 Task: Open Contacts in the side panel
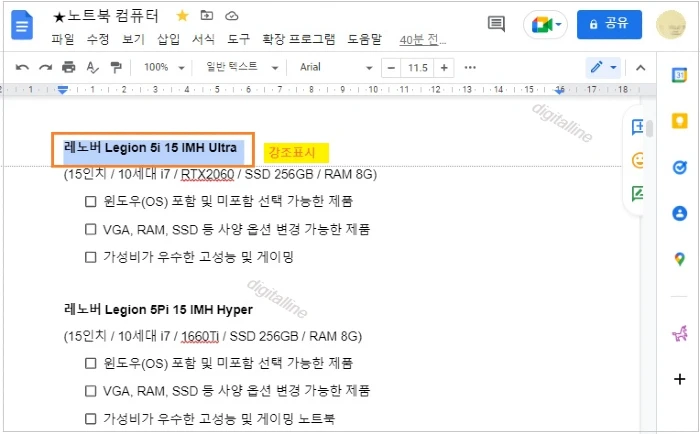point(679,213)
